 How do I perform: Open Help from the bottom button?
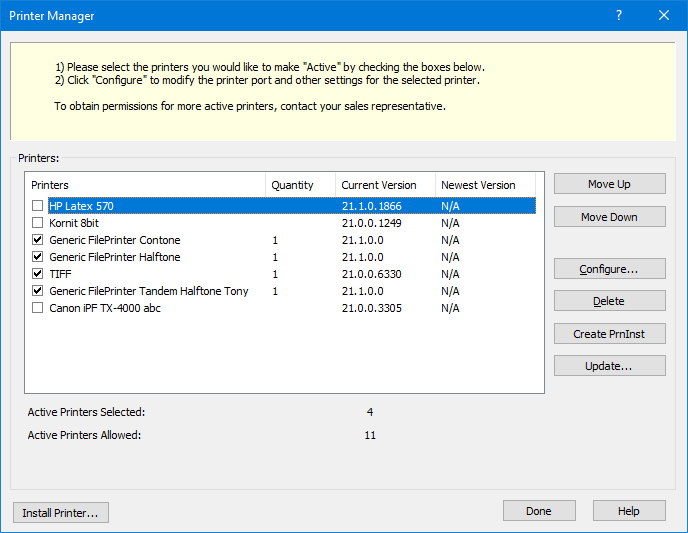(x=628, y=511)
